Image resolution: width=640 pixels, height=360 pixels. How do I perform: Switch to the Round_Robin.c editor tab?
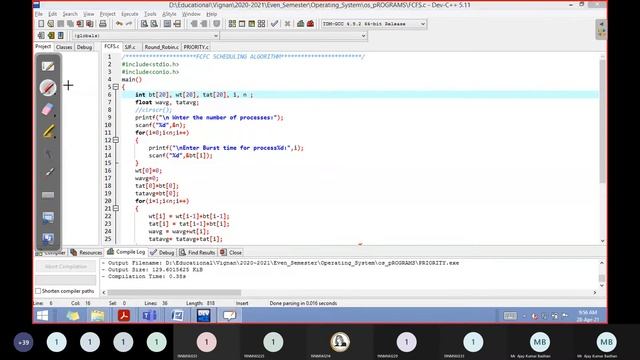click(x=162, y=47)
